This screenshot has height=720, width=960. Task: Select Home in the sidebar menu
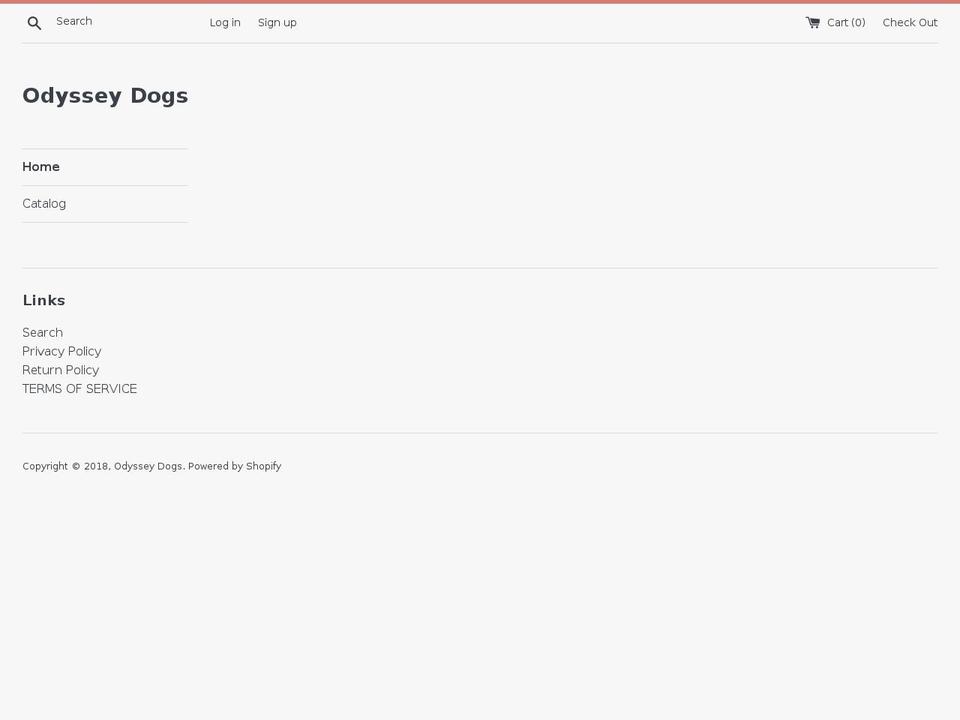pyautogui.click(x=41, y=167)
